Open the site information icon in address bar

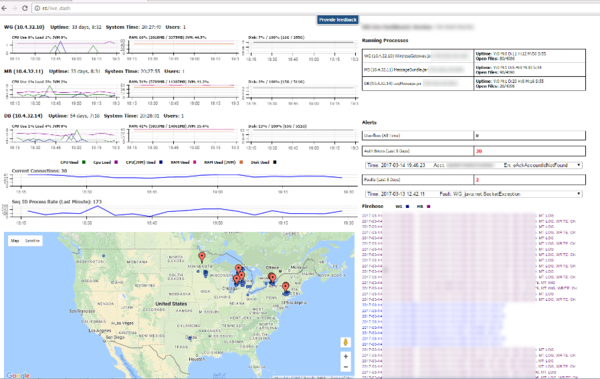(x=37, y=8)
